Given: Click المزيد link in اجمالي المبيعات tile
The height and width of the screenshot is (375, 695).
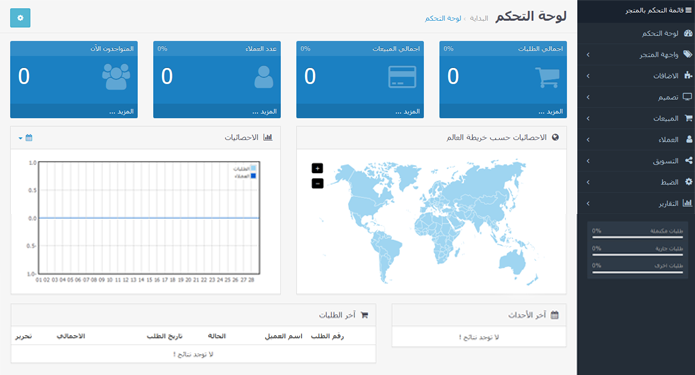Looking at the screenshot, I should click(x=407, y=112).
